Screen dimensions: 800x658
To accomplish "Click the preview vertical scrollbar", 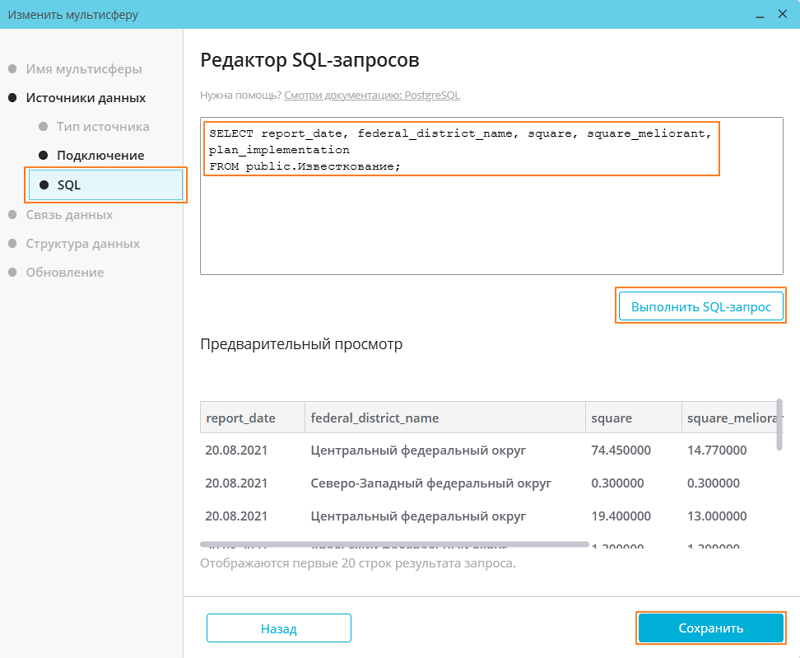I will tap(779, 424).
